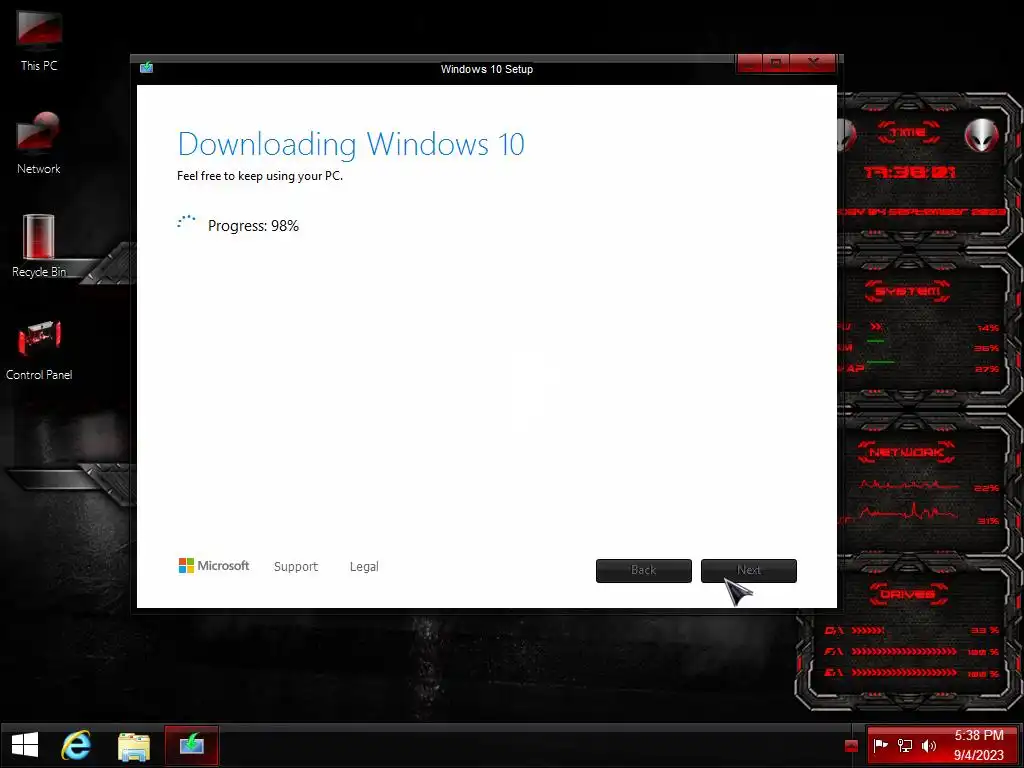Select the Network desktop icon
This screenshot has height=768, width=1024.
tap(39, 143)
